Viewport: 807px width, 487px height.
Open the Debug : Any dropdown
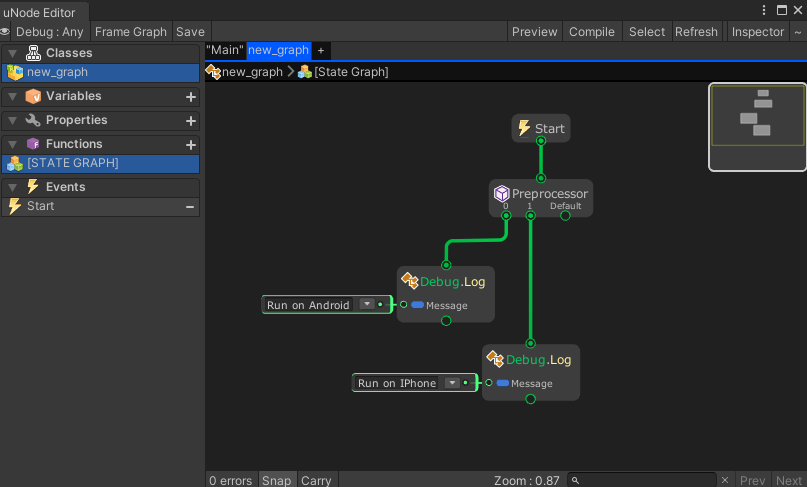tap(49, 32)
